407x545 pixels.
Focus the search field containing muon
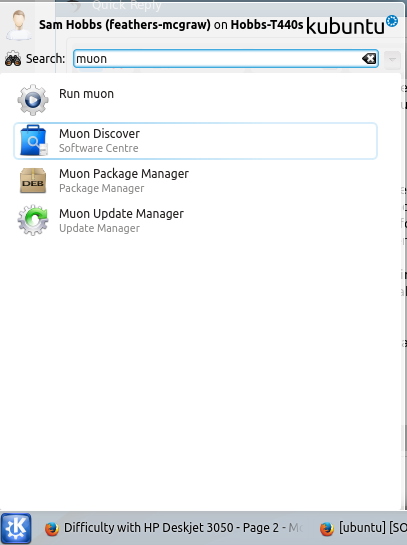[226, 59]
